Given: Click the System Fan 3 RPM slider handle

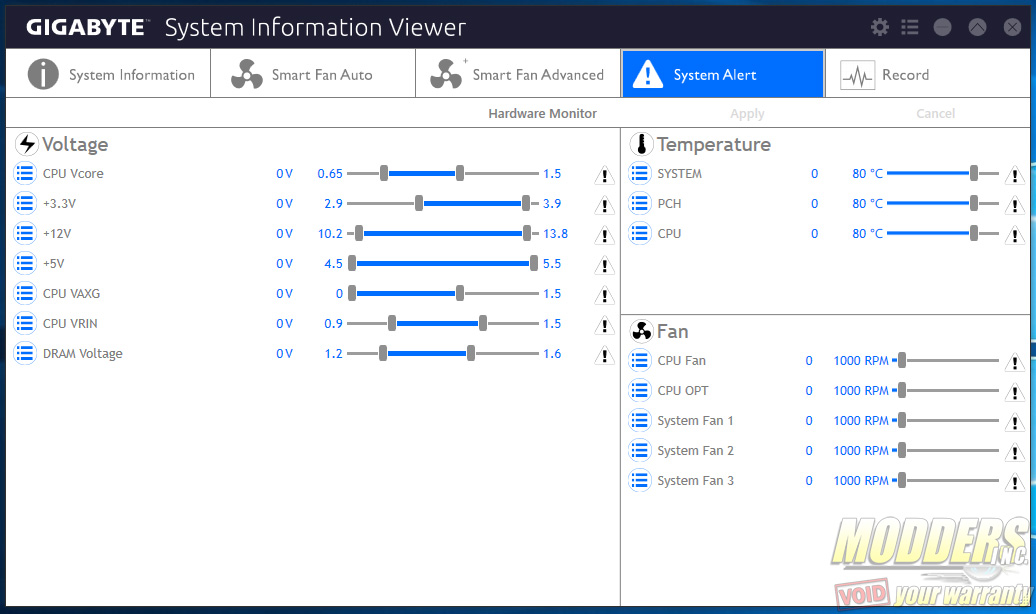Looking at the screenshot, I should [x=902, y=480].
